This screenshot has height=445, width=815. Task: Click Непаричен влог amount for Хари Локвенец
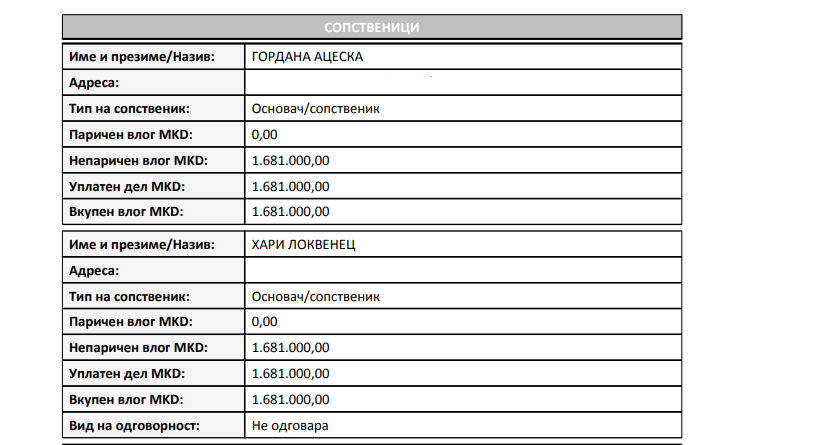pos(291,348)
